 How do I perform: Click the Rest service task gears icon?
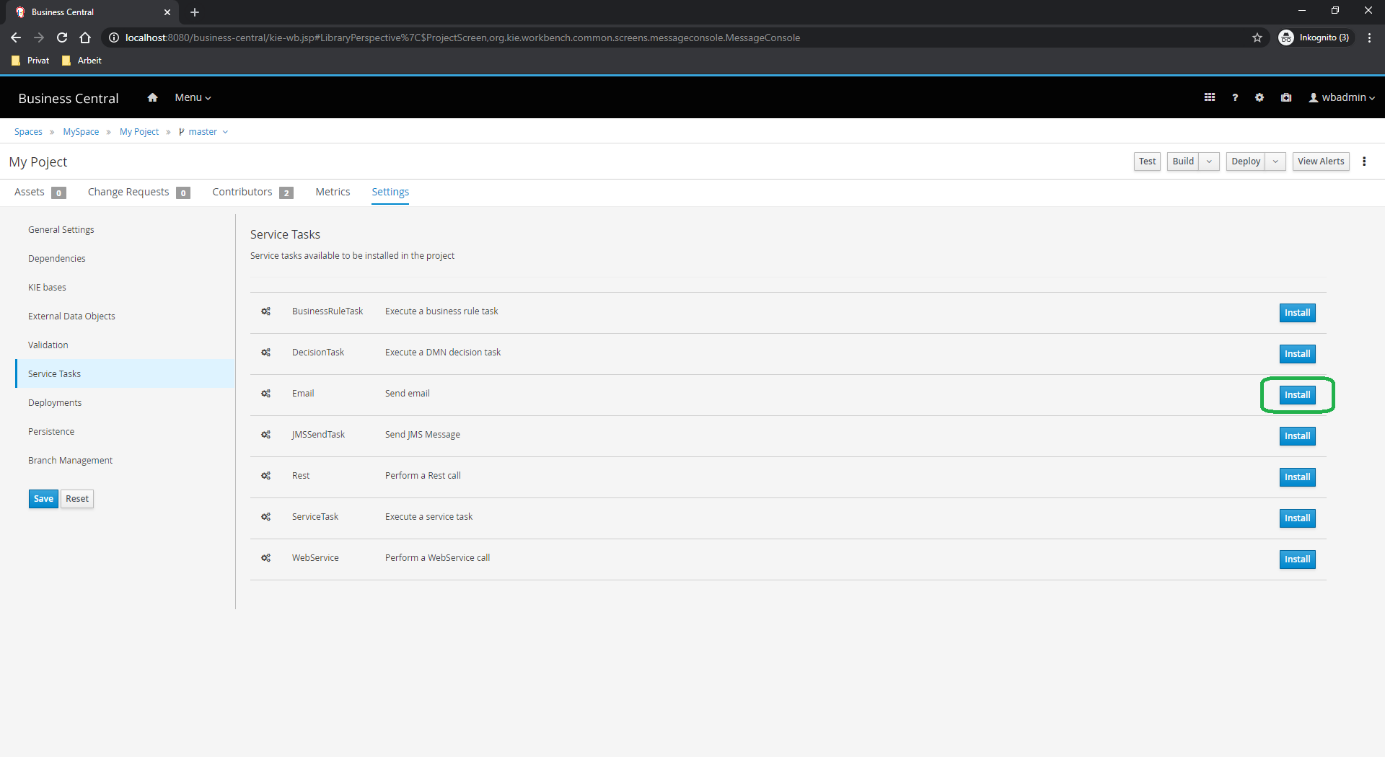[x=266, y=475]
